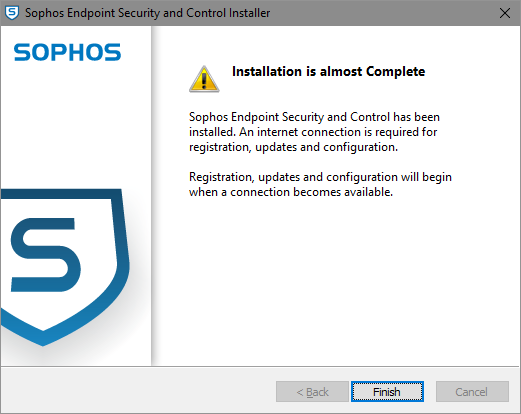Screen dimensions: 521x414
Task: Click the Finish button
Action: pyautogui.click(x=387, y=392)
